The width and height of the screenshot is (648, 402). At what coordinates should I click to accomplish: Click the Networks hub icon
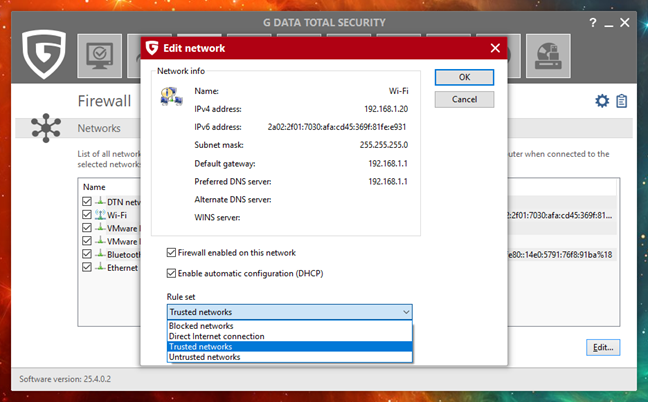[46, 128]
